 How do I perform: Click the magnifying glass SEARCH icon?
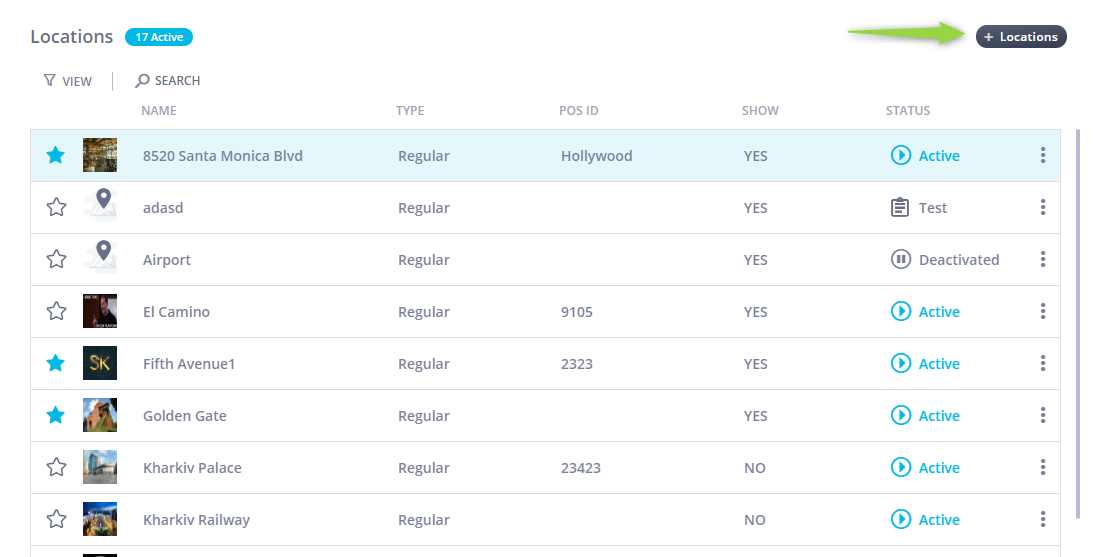[x=142, y=80]
